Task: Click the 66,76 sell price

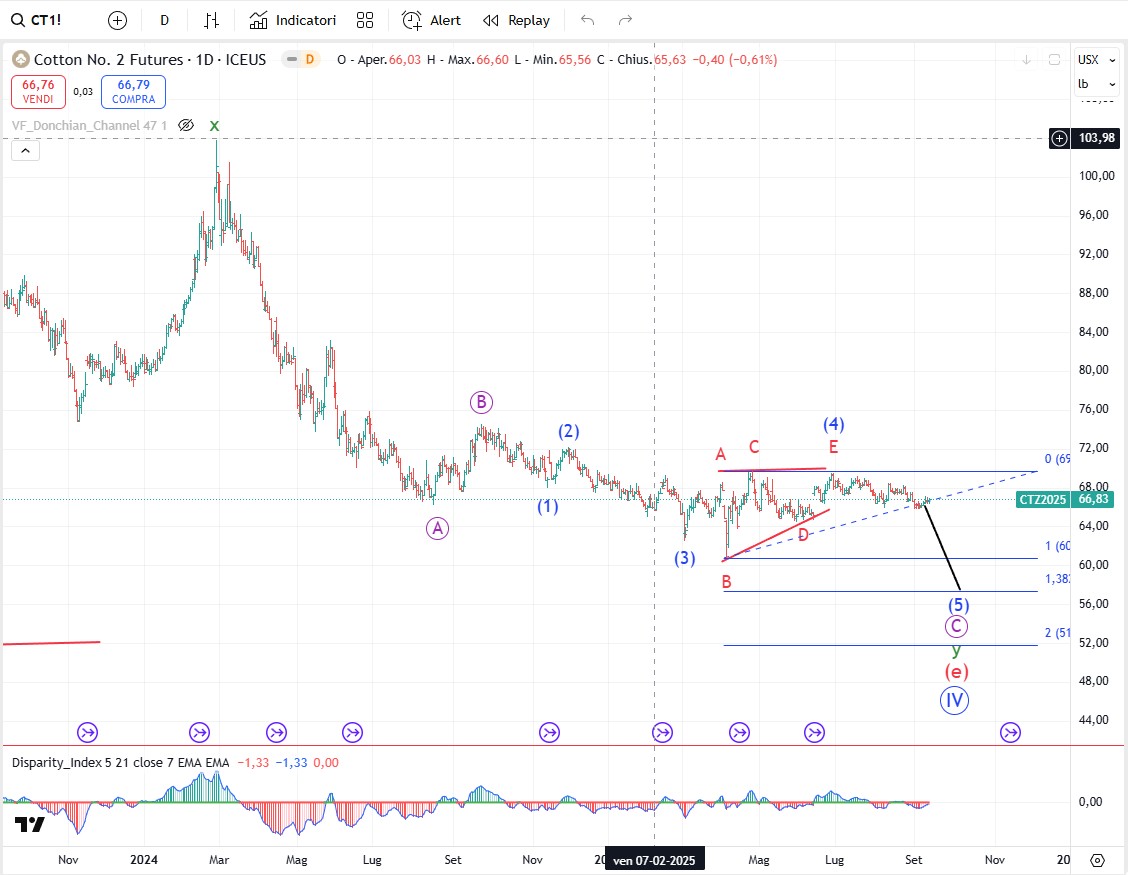Action: [38, 85]
